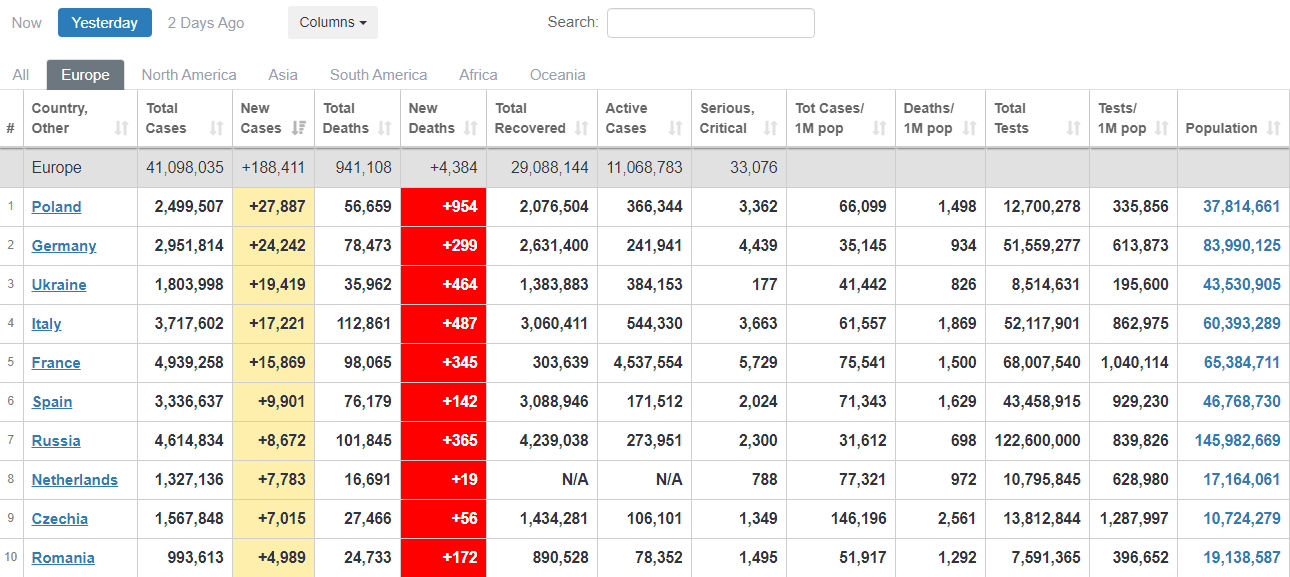Viewport: 1290px width, 577px height.
Task: Click the New Cases sort icon
Action: (298, 129)
